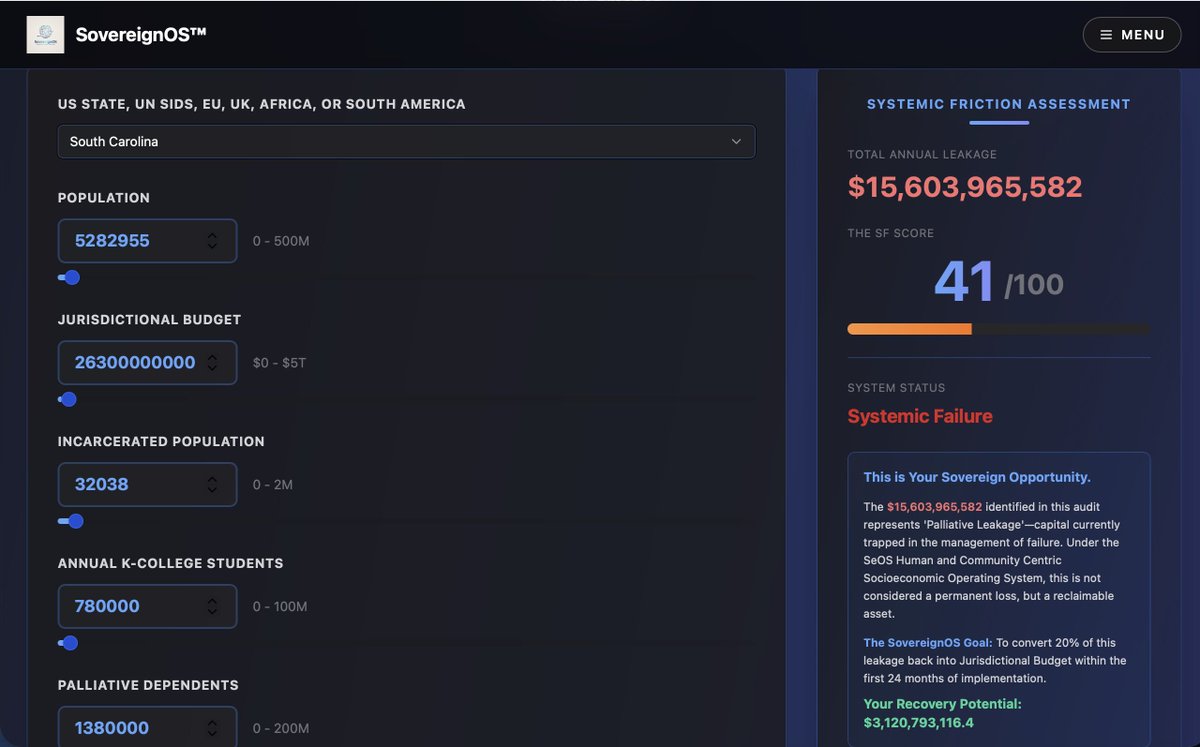The image size is (1200, 747).
Task: Click the K-College Students spinner arrows
Action: tap(212, 607)
